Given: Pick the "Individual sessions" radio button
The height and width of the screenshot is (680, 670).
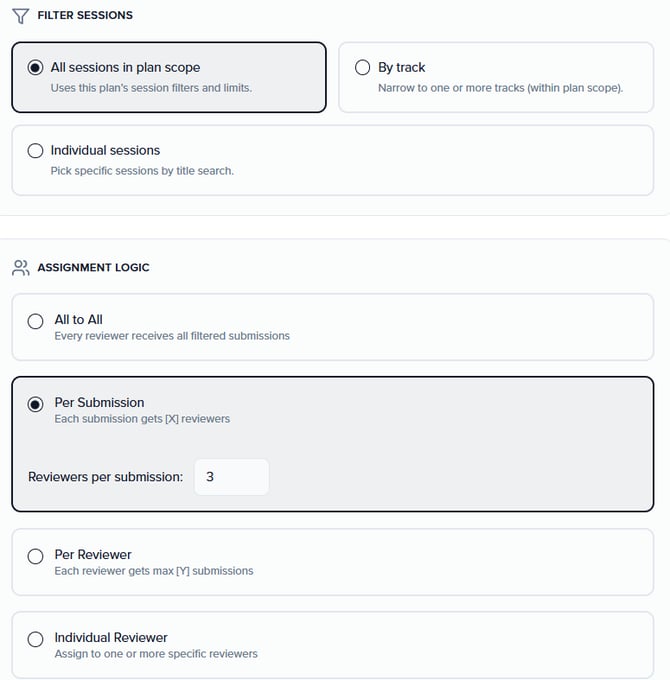Looking at the screenshot, I should pyautogui.click(x=36, y=151).
